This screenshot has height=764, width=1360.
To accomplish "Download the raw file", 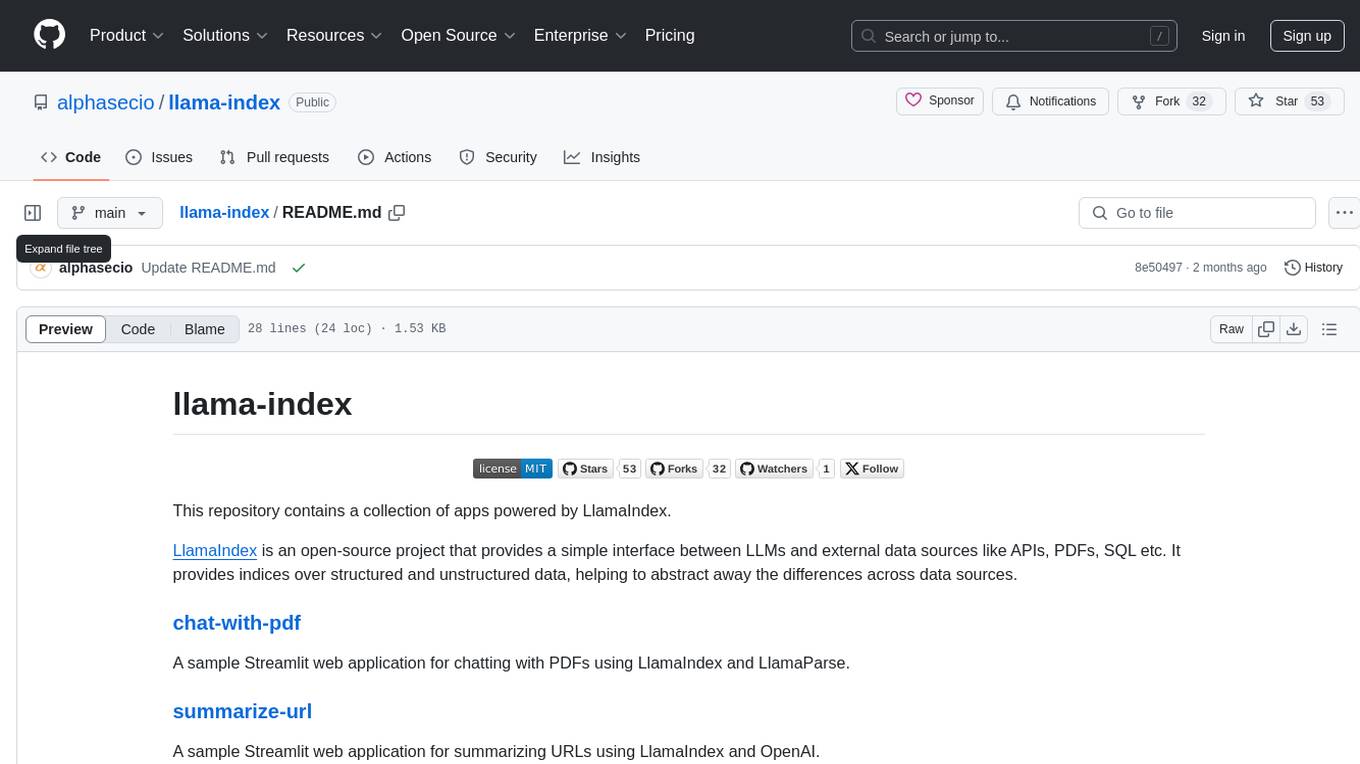I will tap(1293, 329).
